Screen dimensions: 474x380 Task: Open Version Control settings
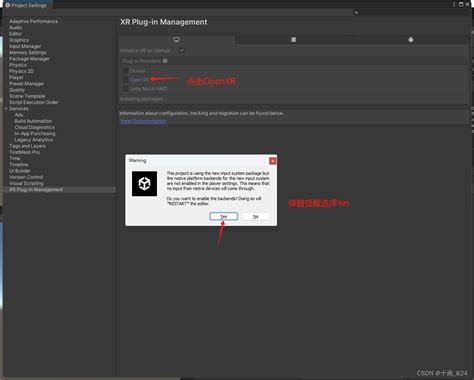pos(26,177)
